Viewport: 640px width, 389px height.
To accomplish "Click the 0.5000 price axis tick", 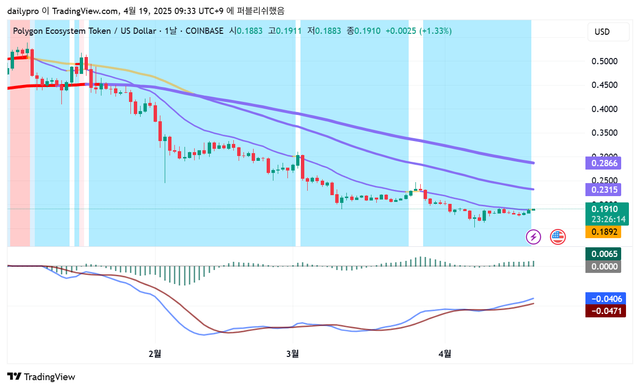I will coord(604,61).
